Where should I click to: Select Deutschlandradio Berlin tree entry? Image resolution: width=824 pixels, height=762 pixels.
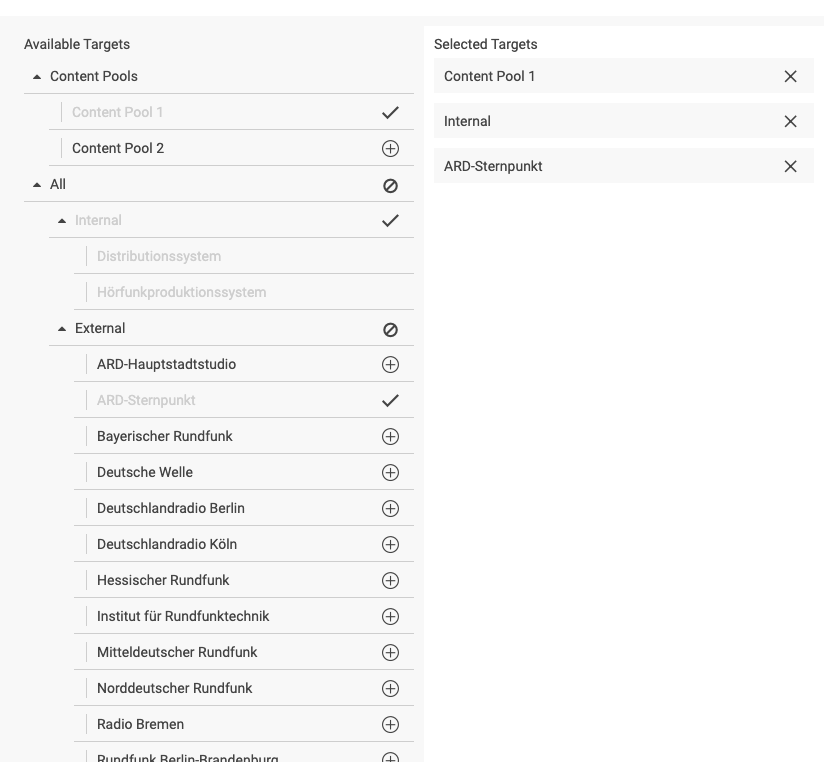pos(170,508)
